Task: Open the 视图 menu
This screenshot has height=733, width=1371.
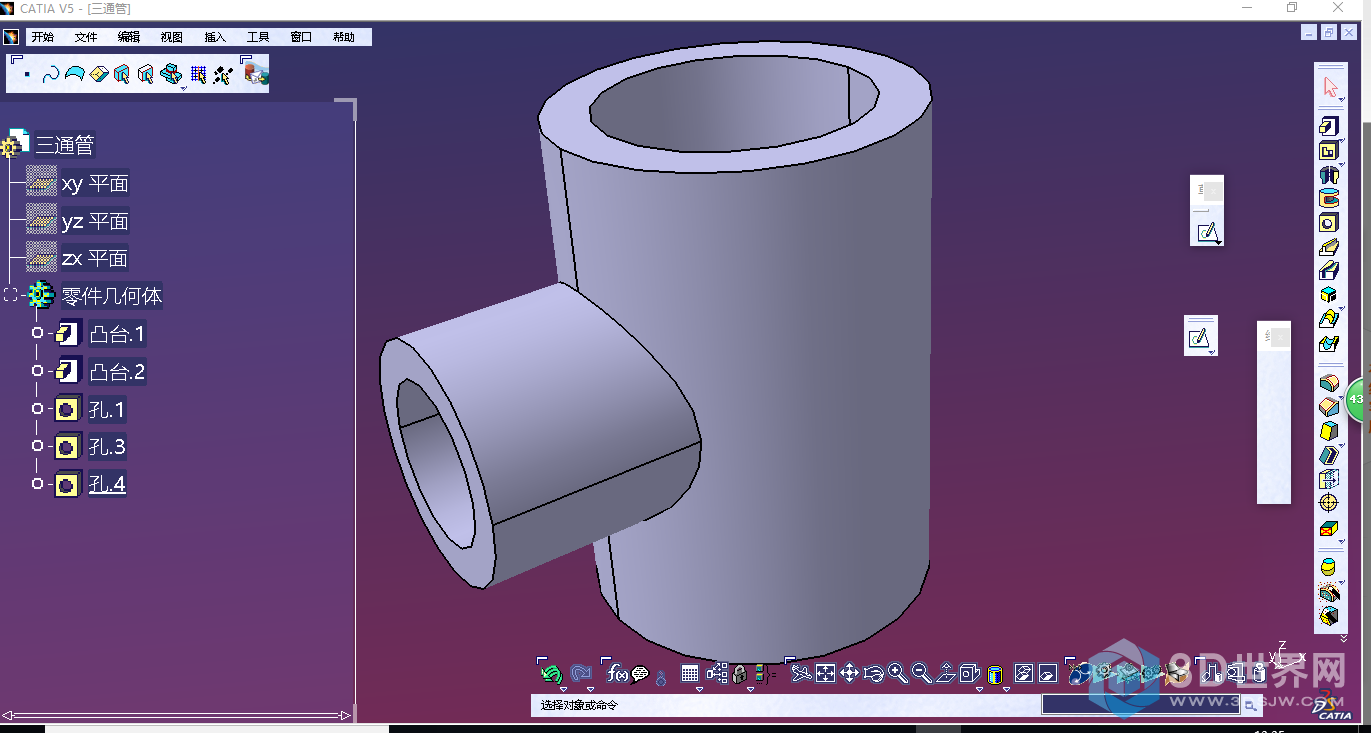Action: coord(172,37)
